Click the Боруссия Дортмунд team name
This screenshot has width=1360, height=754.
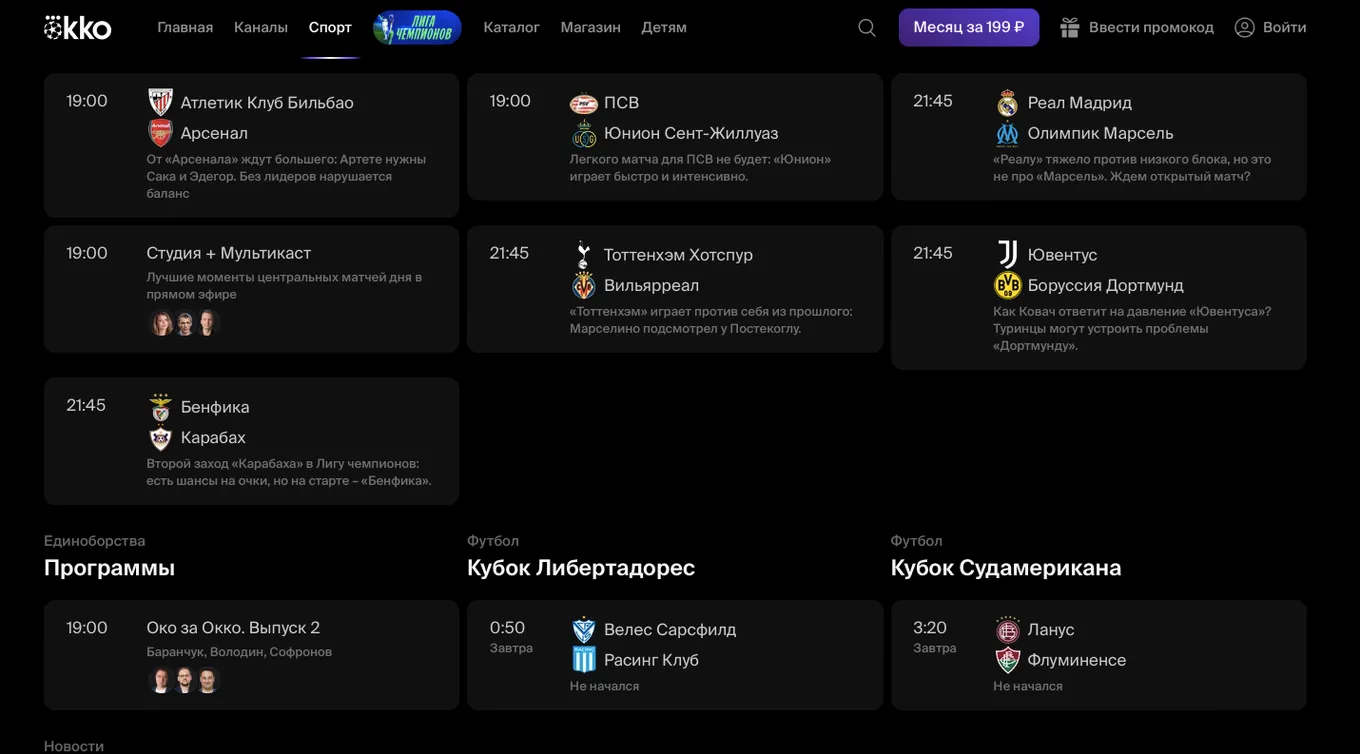pyautogui.click(x=1106, y=285)
